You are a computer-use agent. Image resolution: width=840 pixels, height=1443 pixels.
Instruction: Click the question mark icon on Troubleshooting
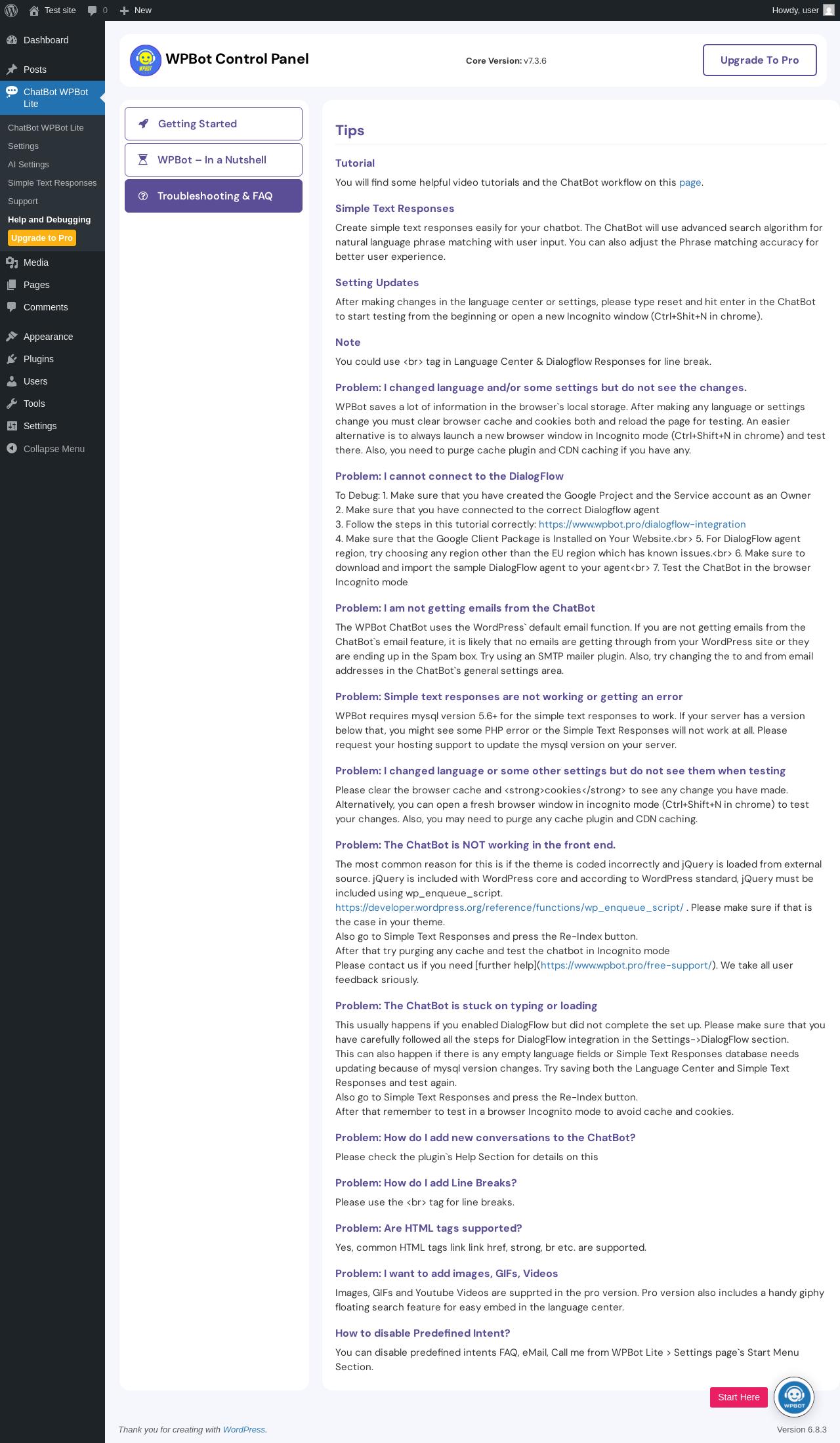pyautogui.click(x=143, y=196)
